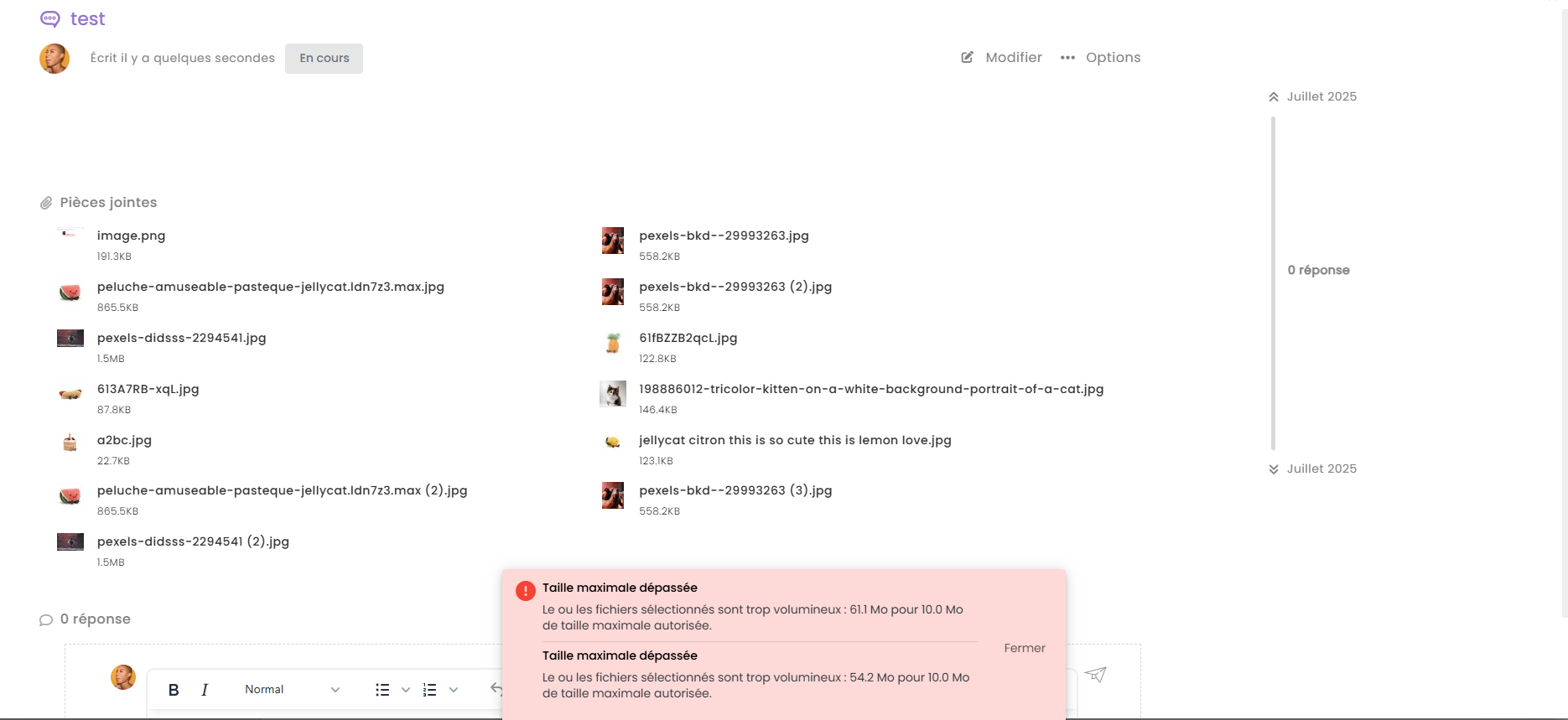Image resolution: width=1568 pixels, height=720 pixels.
Task: Toggle bold formatting in the reply editor
Action: 174,690
